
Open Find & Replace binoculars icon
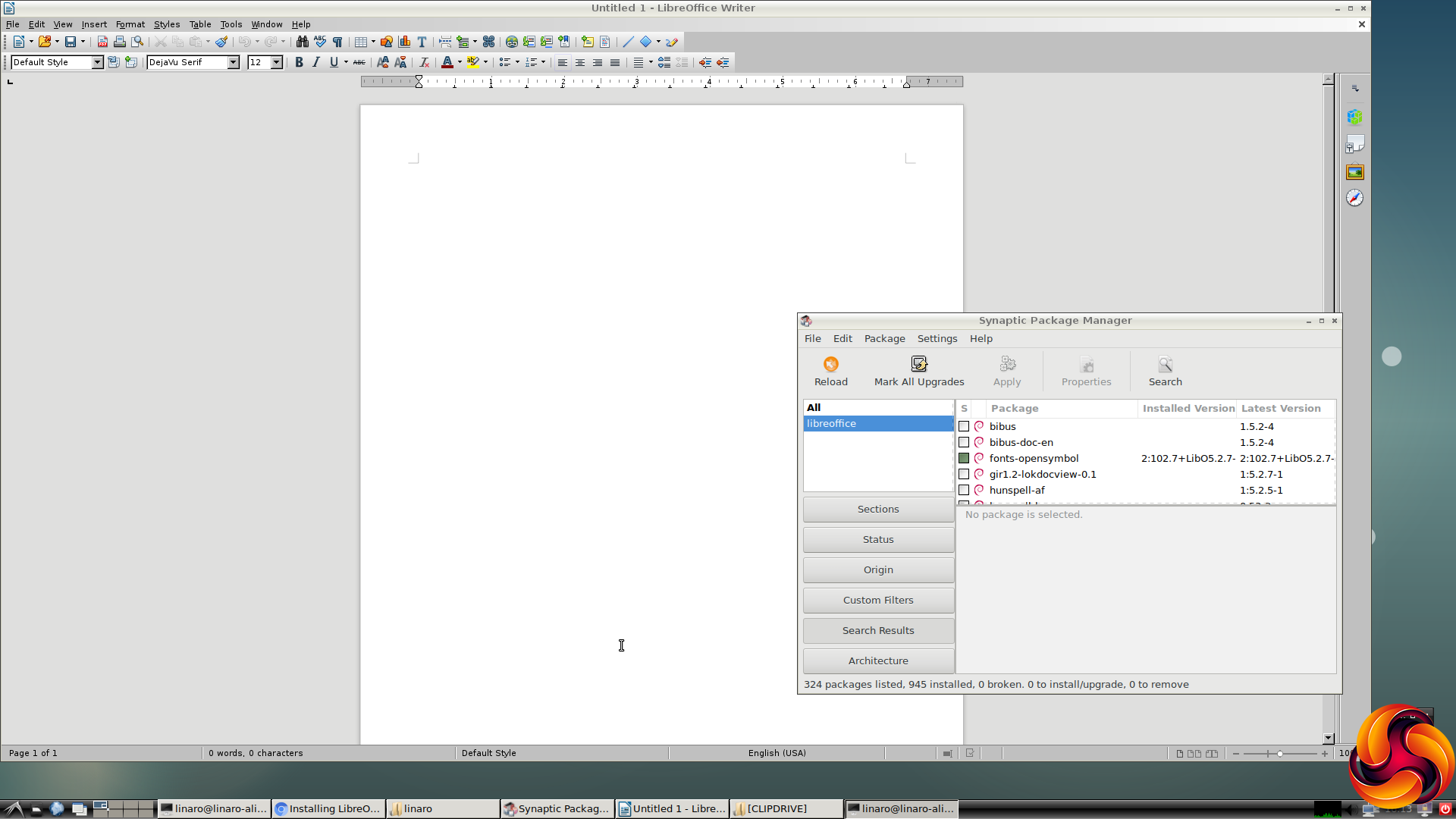click(302, 42)
